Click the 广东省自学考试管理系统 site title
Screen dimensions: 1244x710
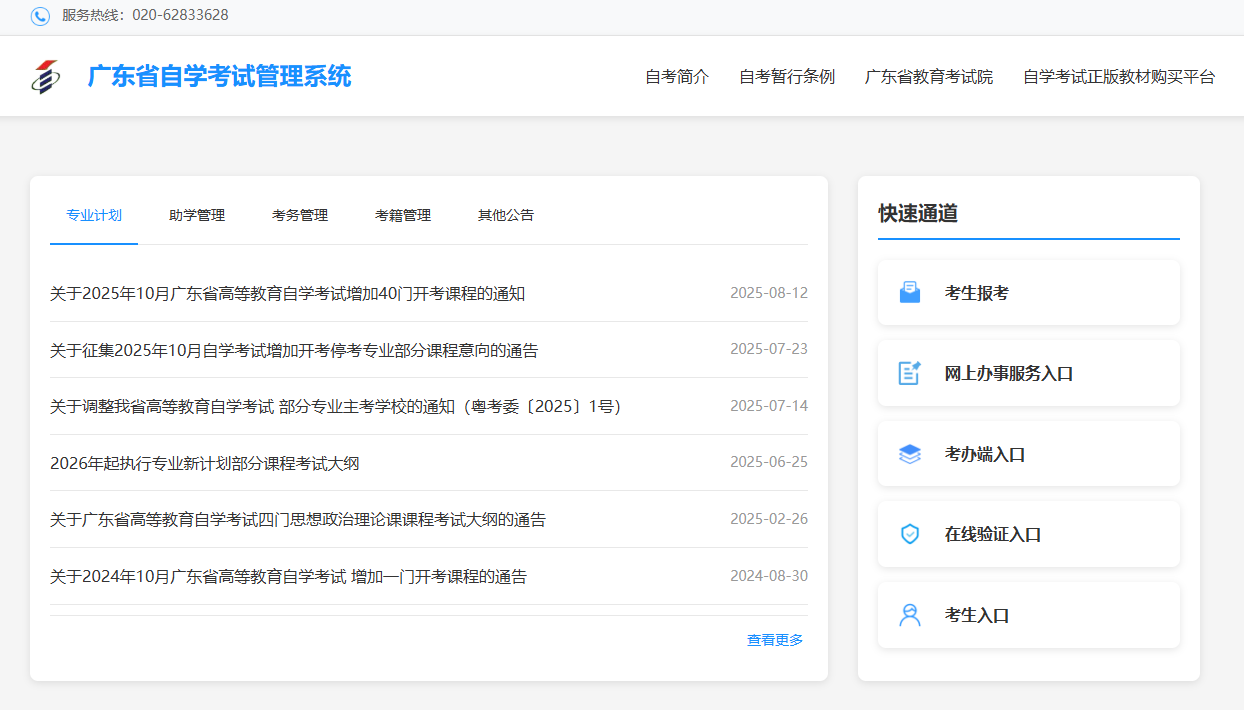(220, 76)
